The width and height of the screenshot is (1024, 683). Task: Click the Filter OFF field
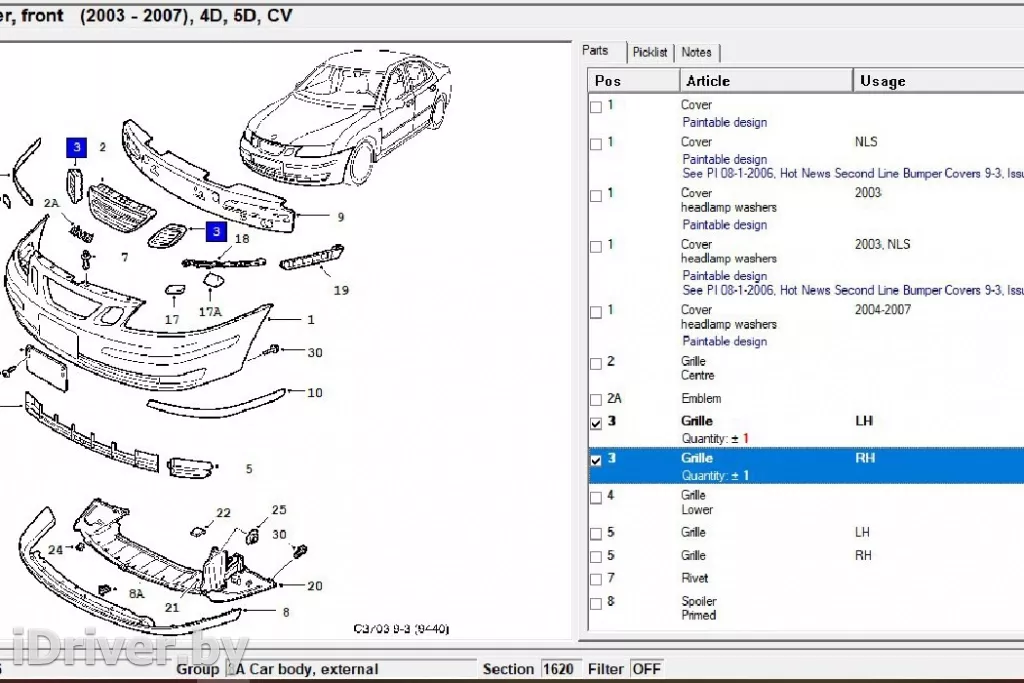pos(647,669)
